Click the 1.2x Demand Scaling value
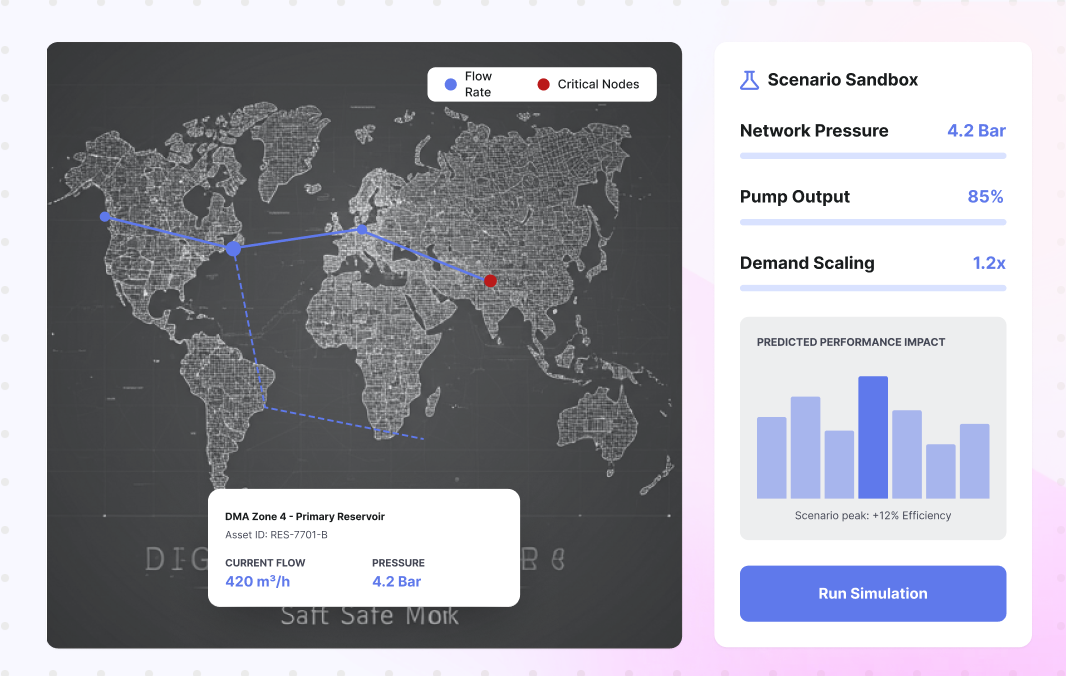Viewport: 1066px width, 676px height. click(x=988, y=263)
